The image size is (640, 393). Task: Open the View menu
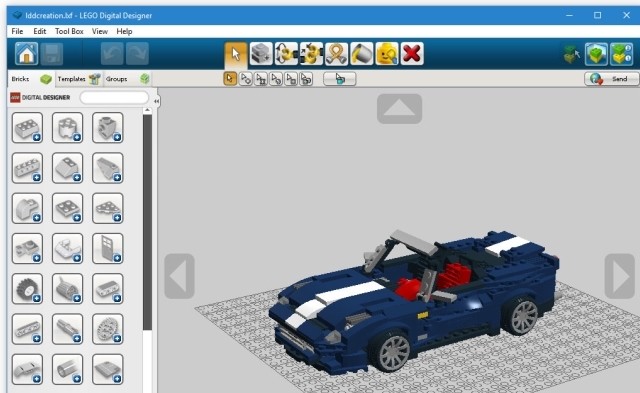pyautogui.click(x=100, y=31)
